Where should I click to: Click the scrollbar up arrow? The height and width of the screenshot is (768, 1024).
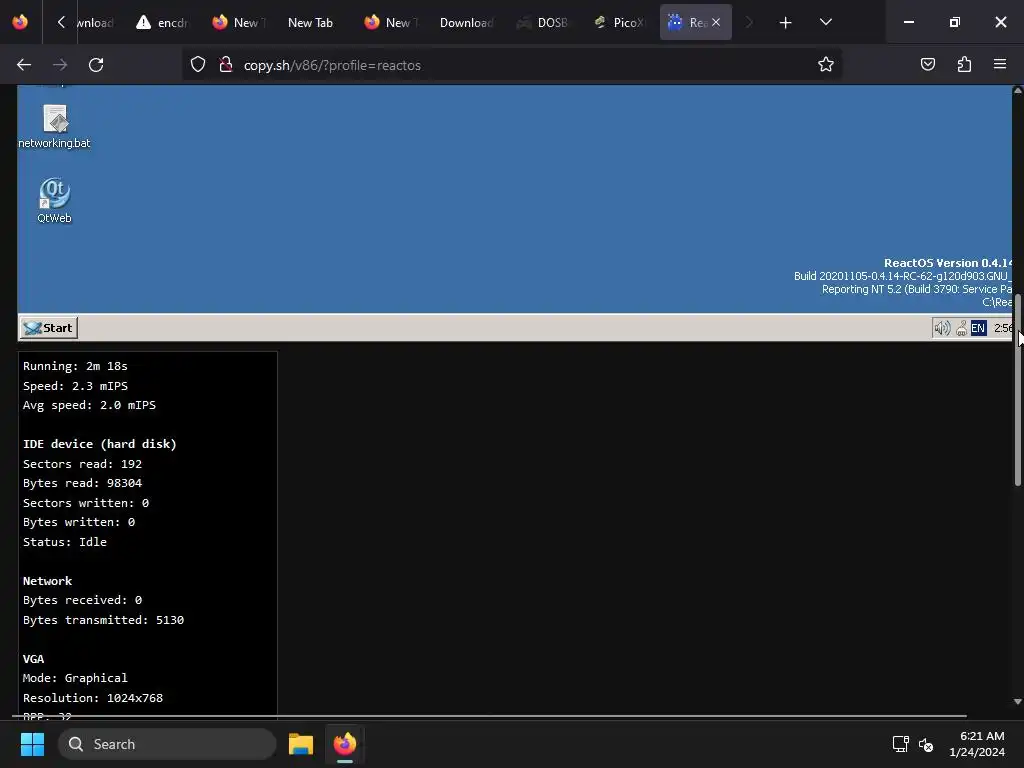(x=1017, y=91)
